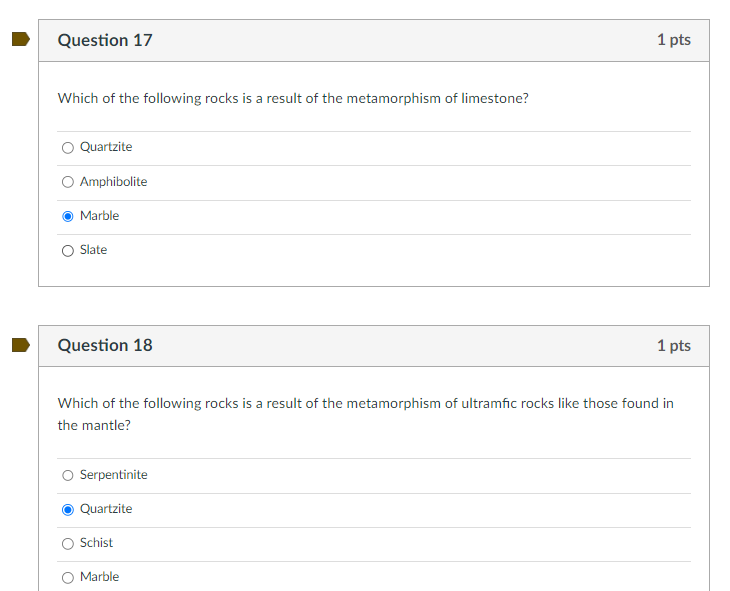730x591 pixels.
Task: Click the 1 pts label of Question 18
Action: [674, 346]
